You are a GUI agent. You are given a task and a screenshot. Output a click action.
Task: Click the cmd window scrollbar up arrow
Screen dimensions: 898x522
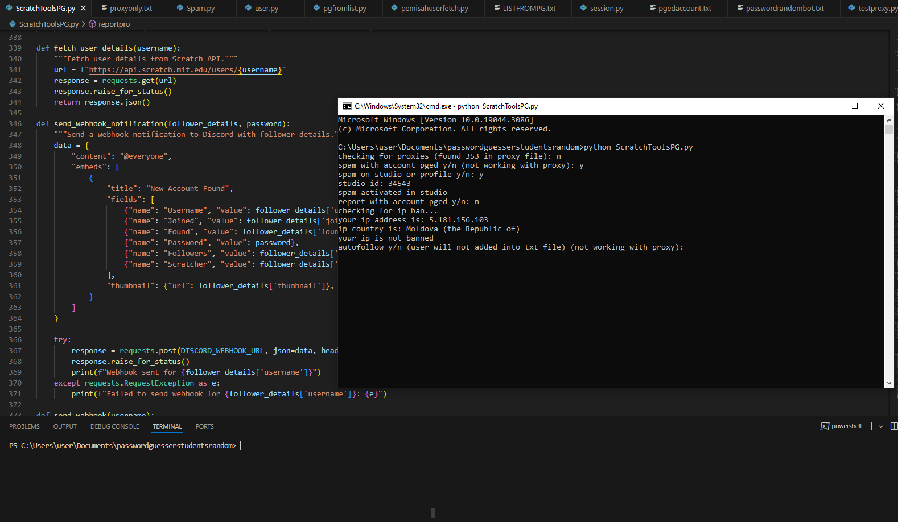pyautogui.click(x=889, y=119)
